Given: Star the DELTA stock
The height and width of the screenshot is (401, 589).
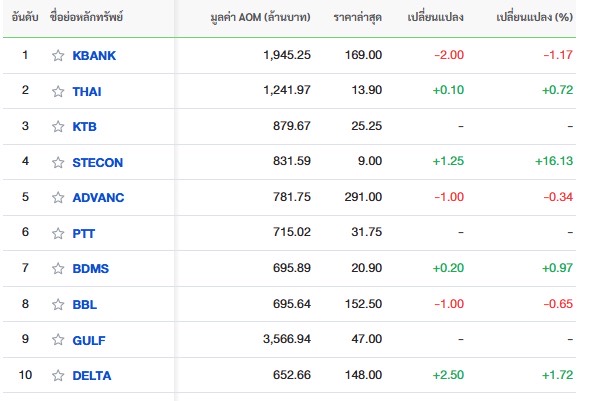Looking at the screenshot, I should tap(58, 375).
